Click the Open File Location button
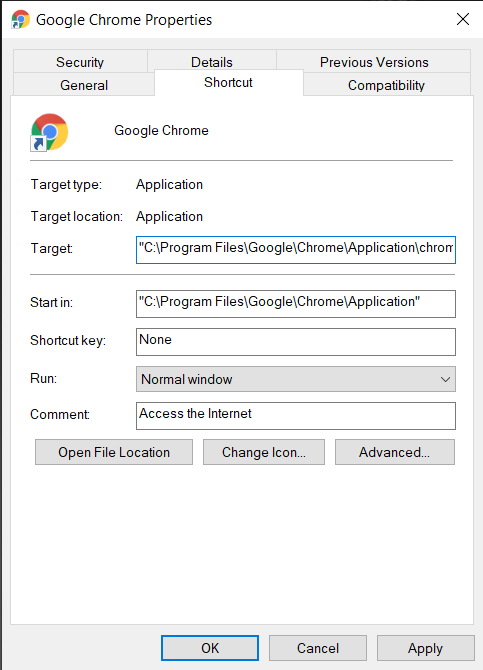 [114, 452]
